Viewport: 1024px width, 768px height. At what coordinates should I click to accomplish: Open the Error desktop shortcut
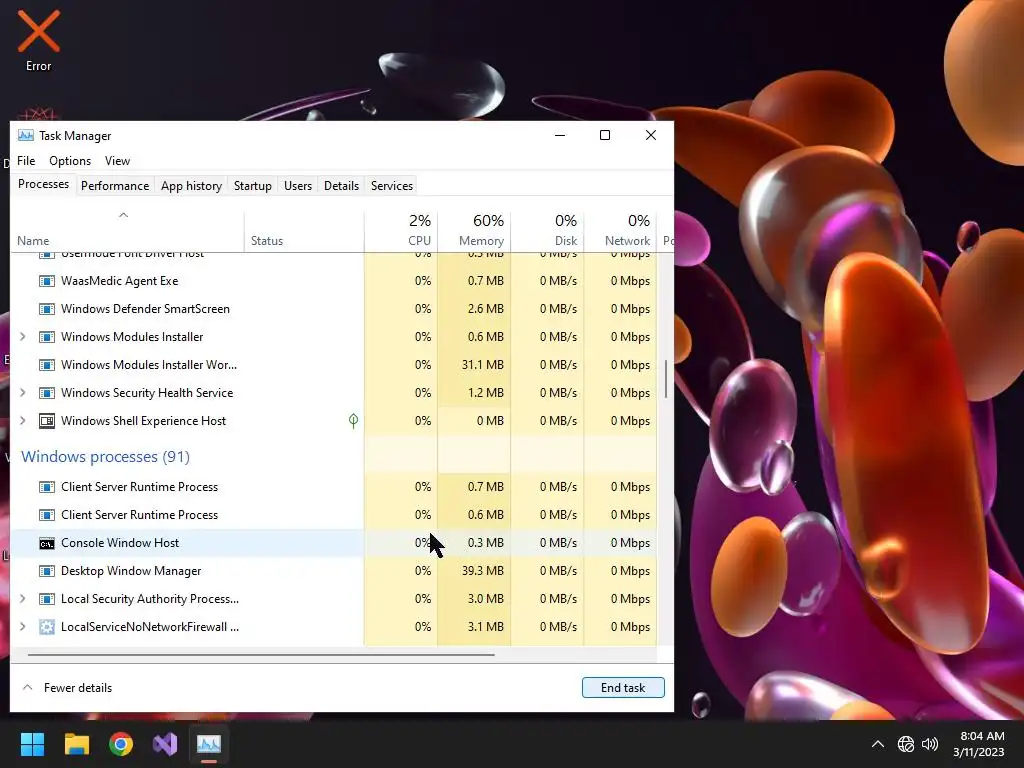point(39,40)
